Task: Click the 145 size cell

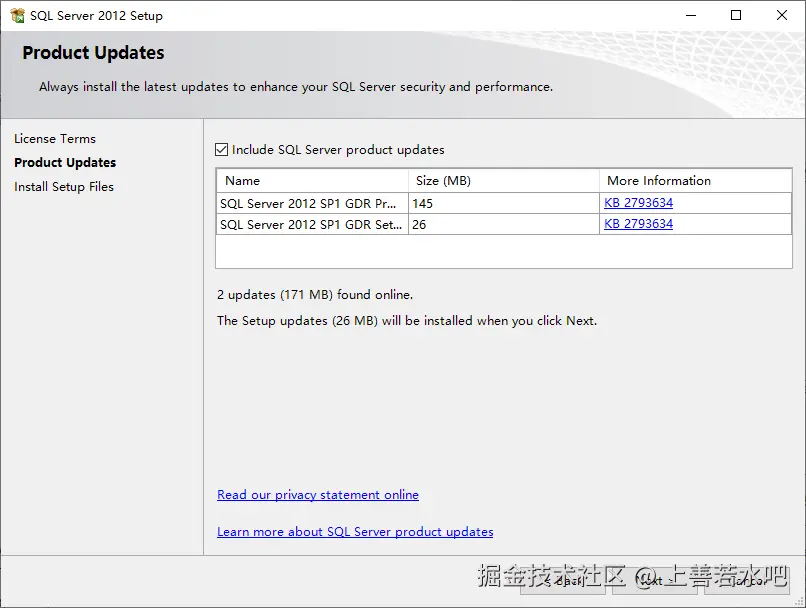Action: pos(504,203)
